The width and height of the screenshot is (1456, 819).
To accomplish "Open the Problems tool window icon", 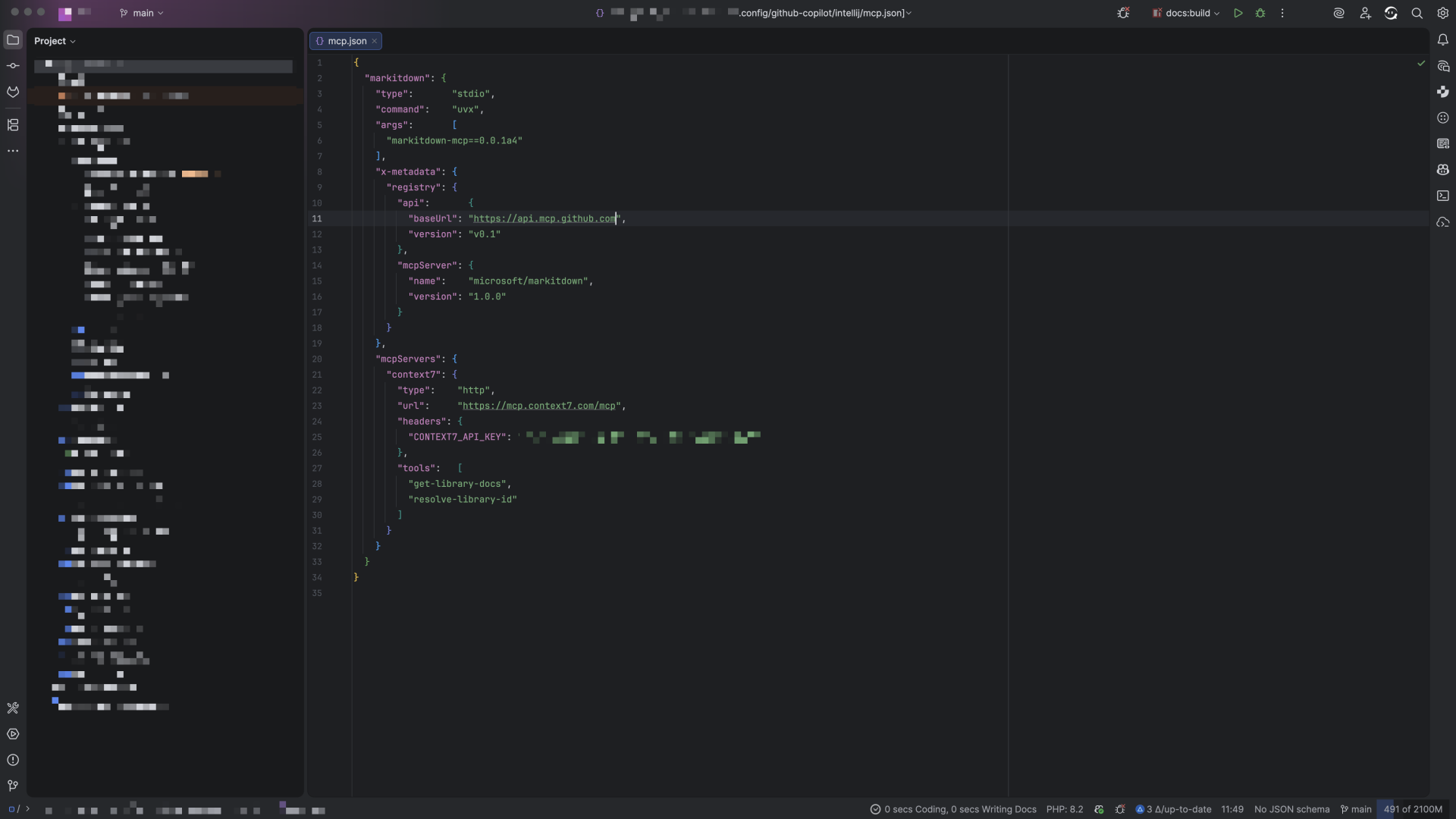I will coord(13,759).
